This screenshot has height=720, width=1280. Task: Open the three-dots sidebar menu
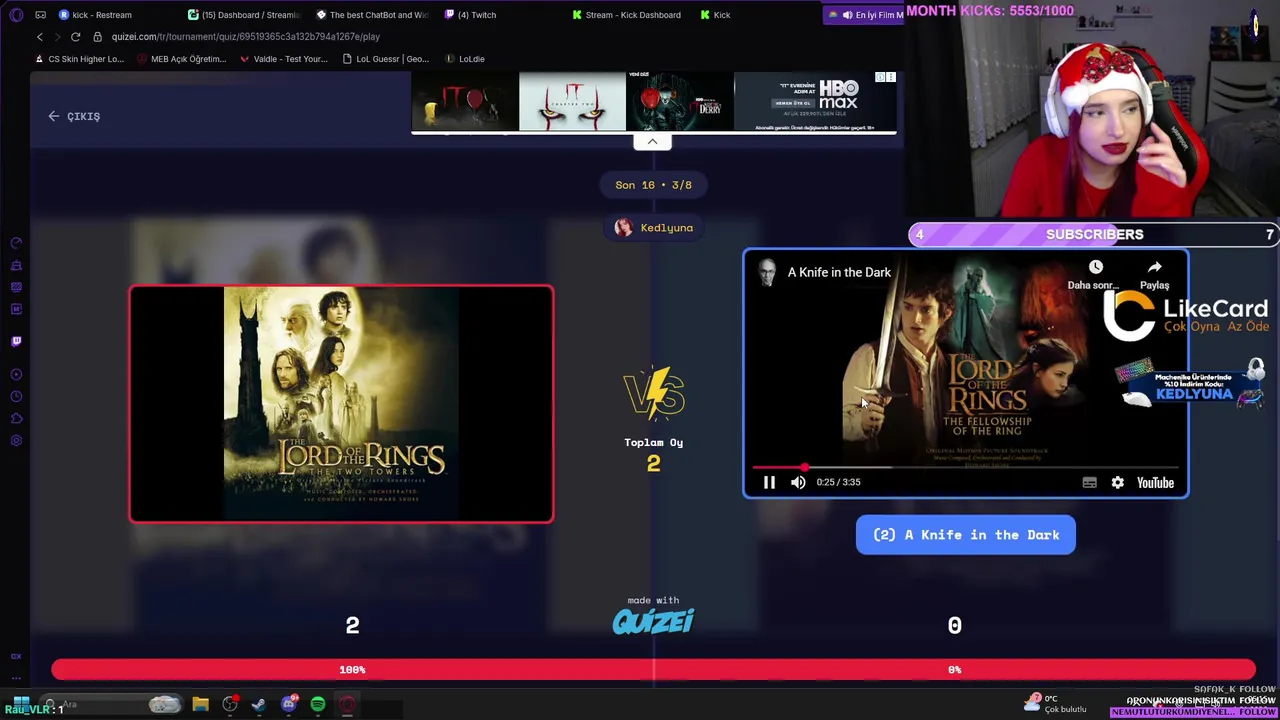tap(16, 678)
